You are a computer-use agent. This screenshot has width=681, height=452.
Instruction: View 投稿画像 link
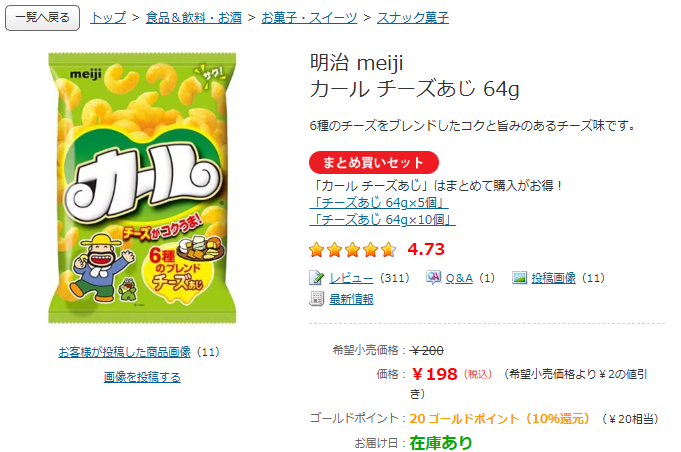pyautogui.click(x=553, y=278)
